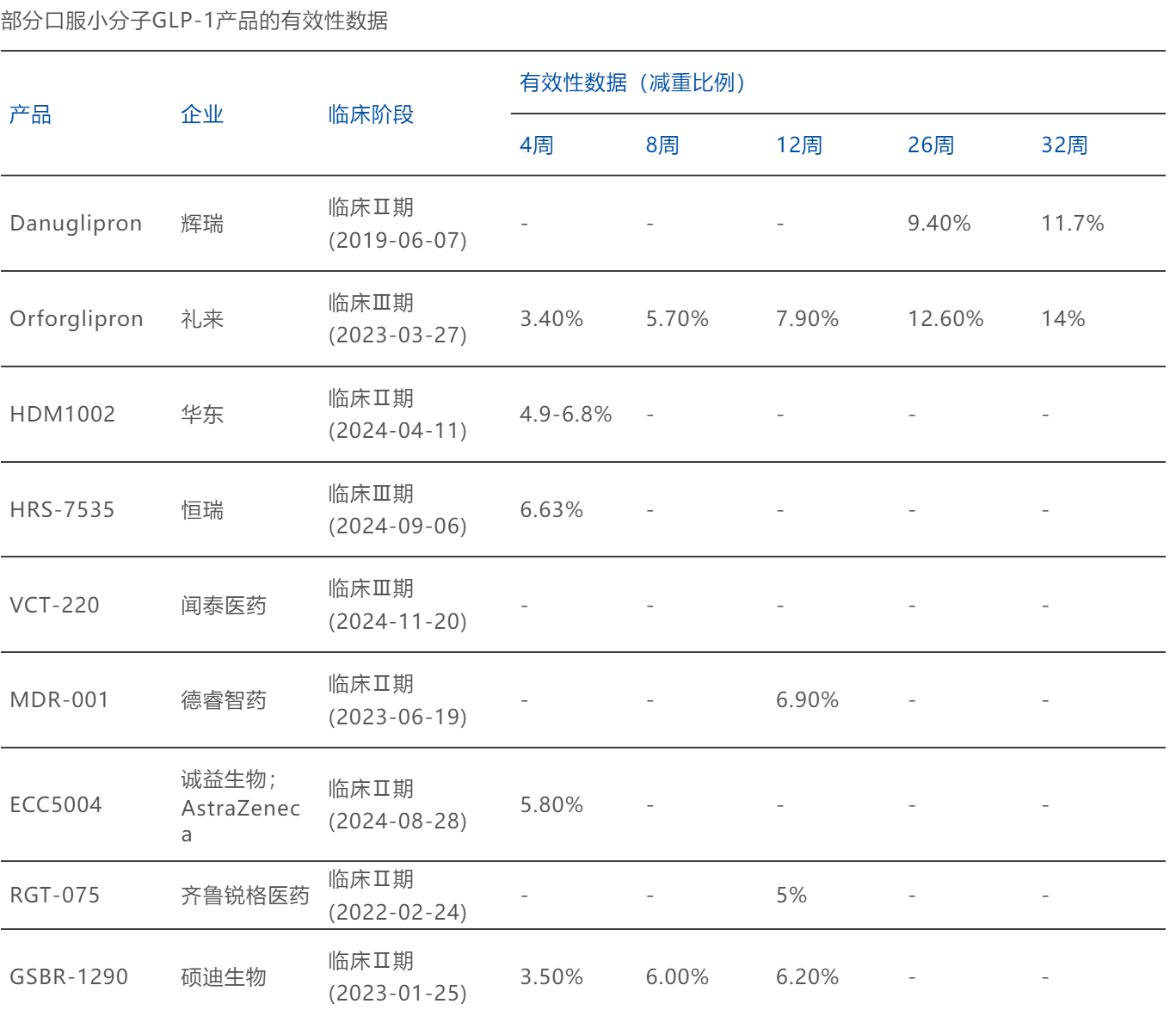Click the 12周 column header

(798, 145)
